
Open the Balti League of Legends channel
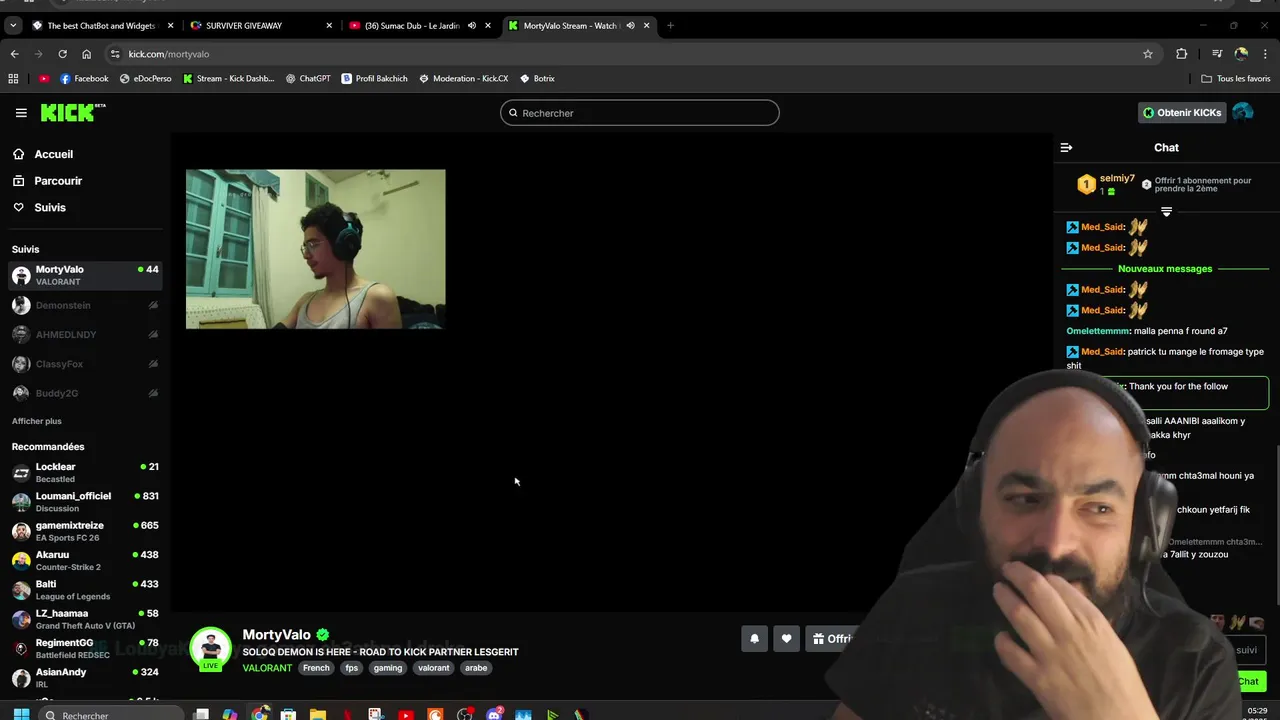(x=85, y=590)
